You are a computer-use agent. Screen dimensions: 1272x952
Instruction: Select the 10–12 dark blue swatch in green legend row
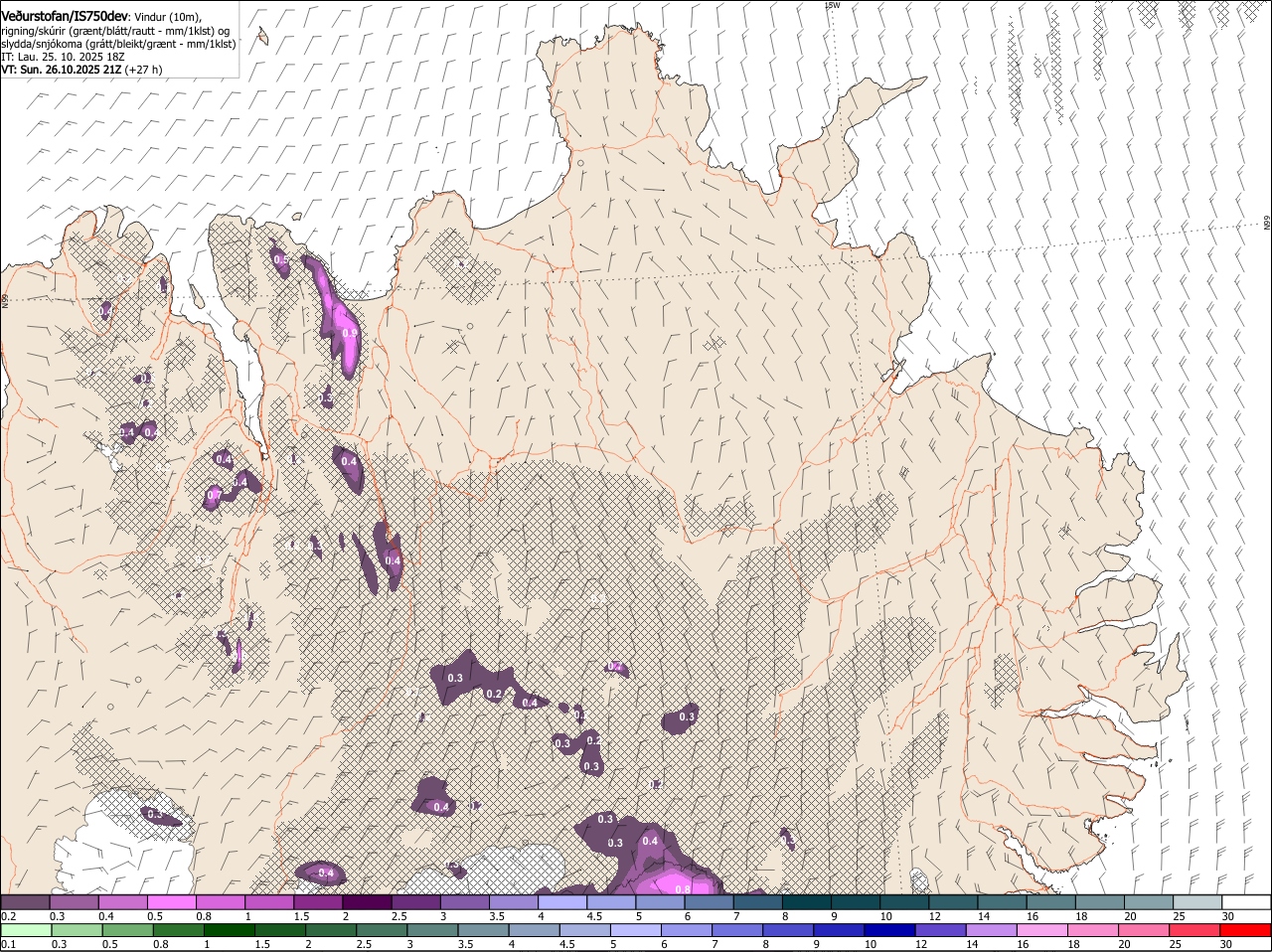[x=890, y=931]
